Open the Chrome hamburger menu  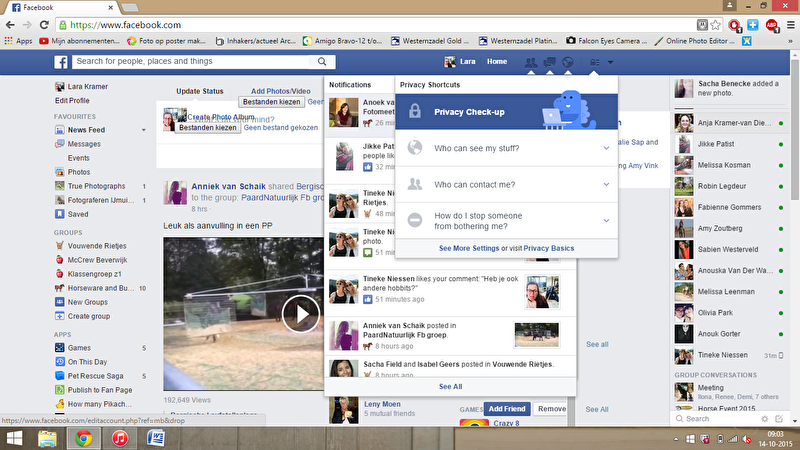click(x=789, y=23)
